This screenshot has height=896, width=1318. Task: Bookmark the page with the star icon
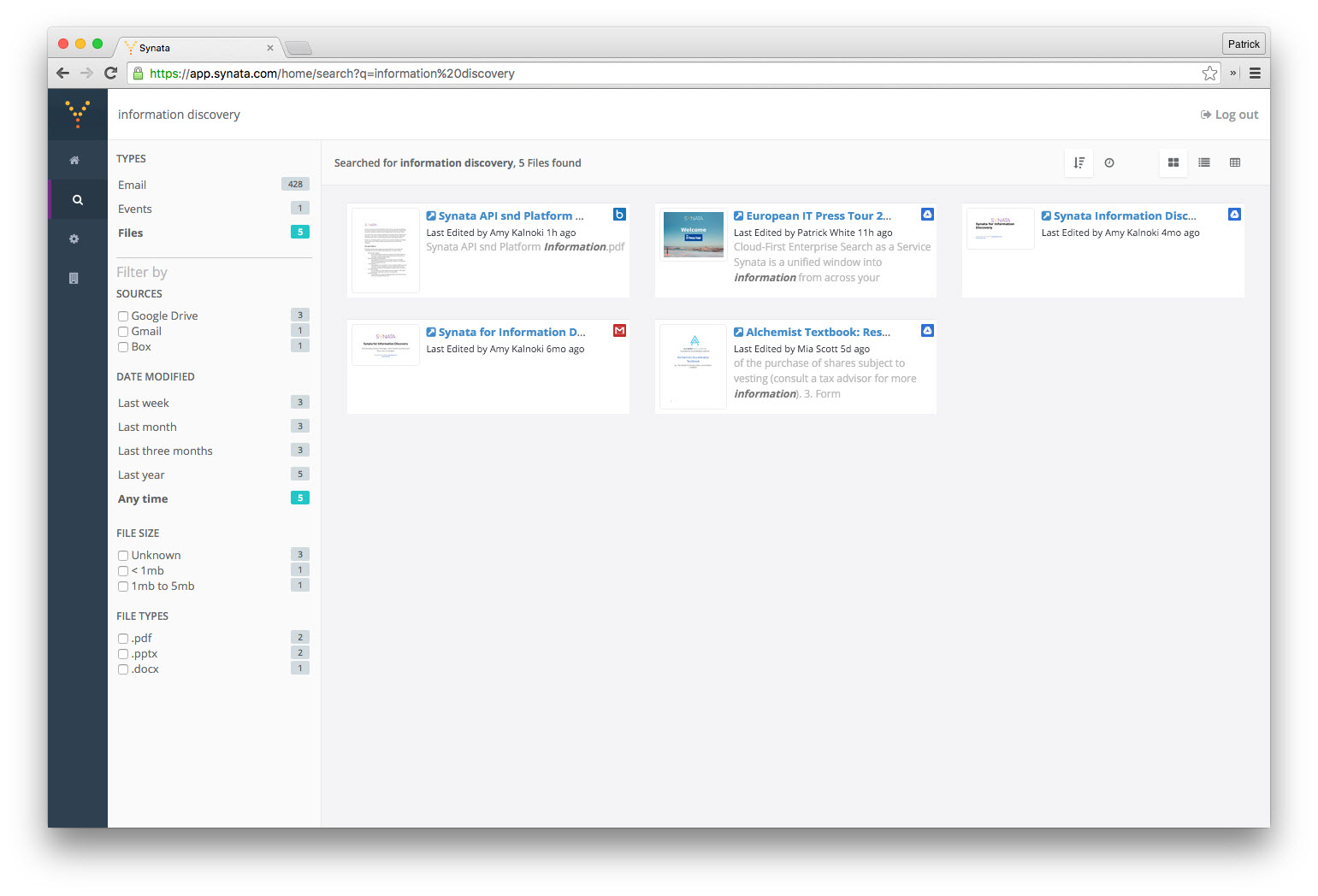coord(1209,74)
